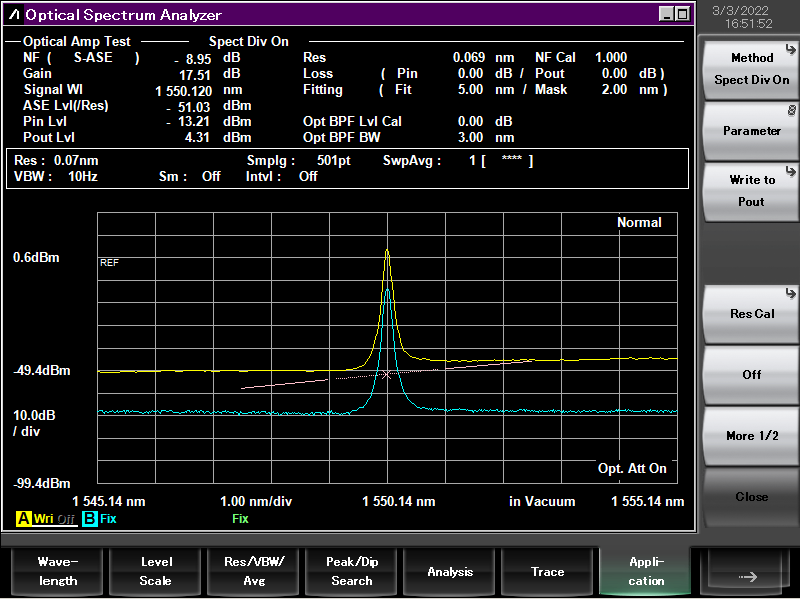Maximize the Optical Spectrum Analyzer window
The height and width of the screenshot is (600, 800).
click(x=682, y=14)
